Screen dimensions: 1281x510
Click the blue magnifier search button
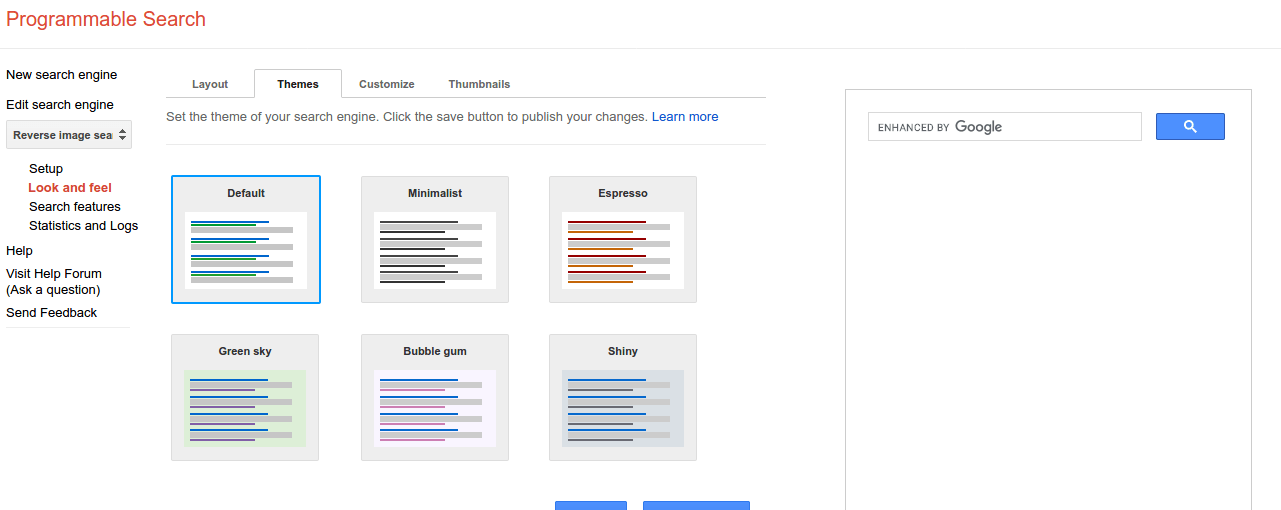(1190, 126)
